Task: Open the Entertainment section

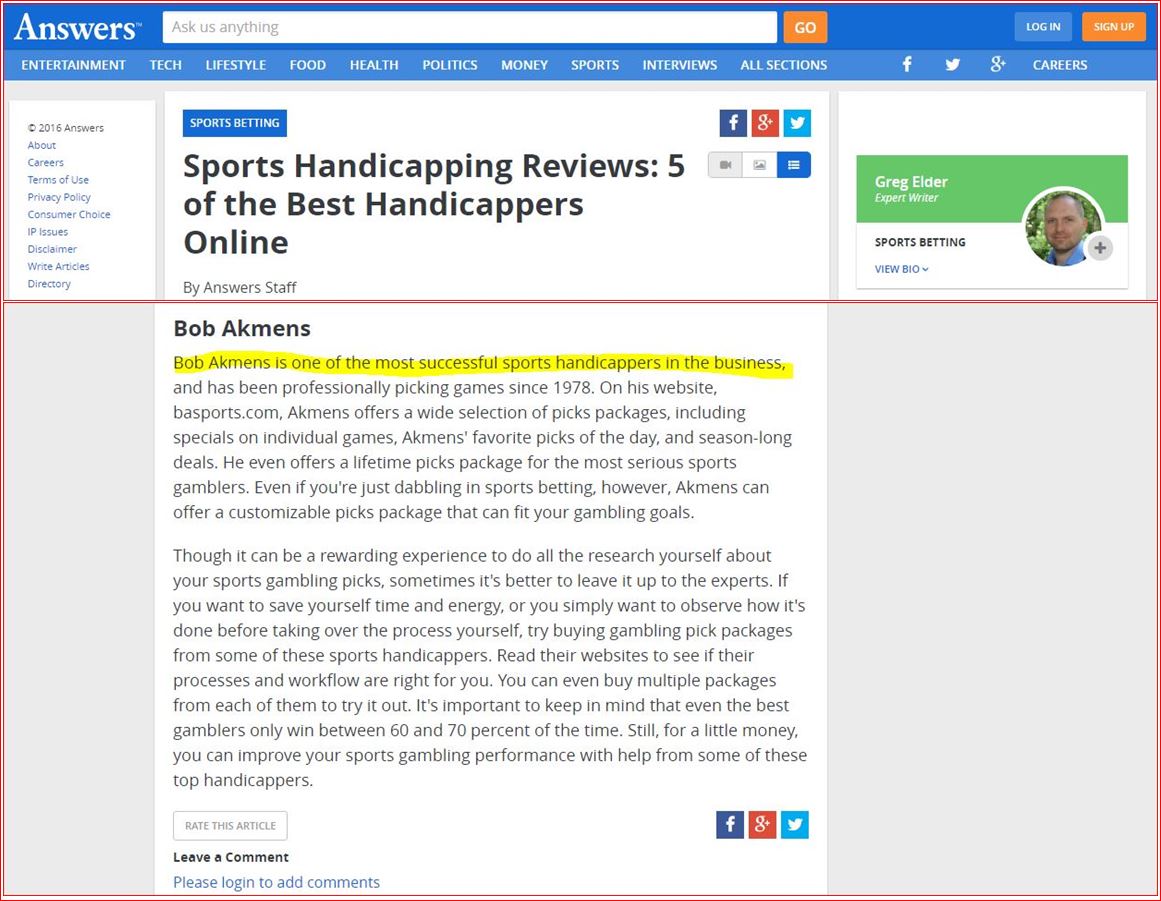Action: tap(73, 65)
